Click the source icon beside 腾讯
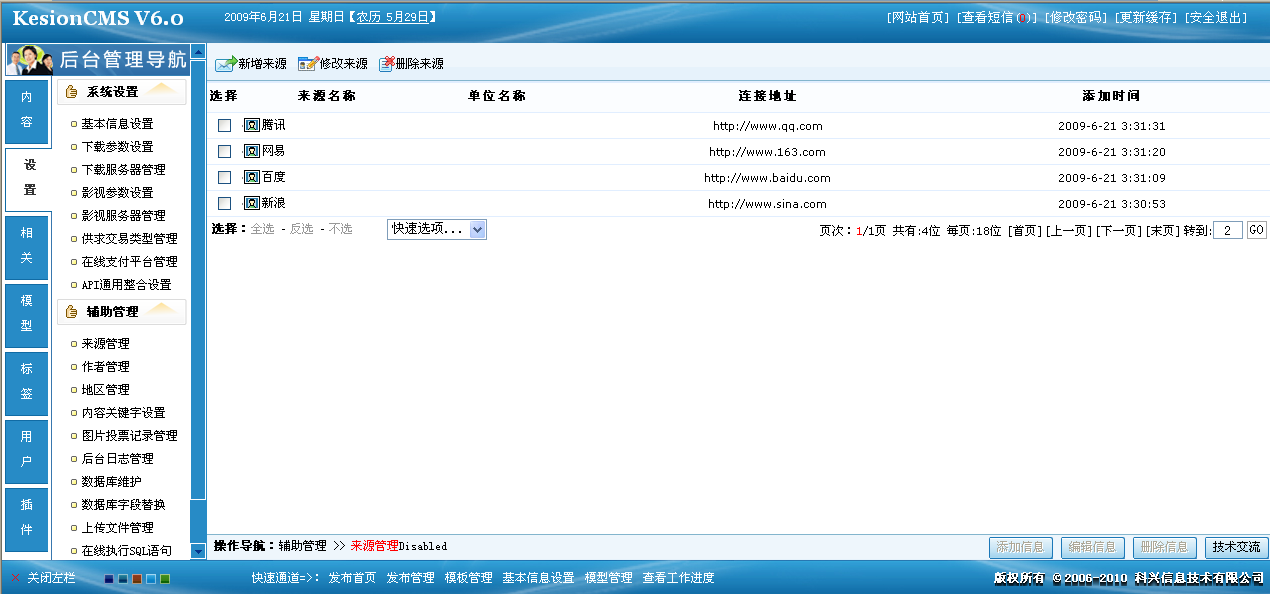 [252, 125]
